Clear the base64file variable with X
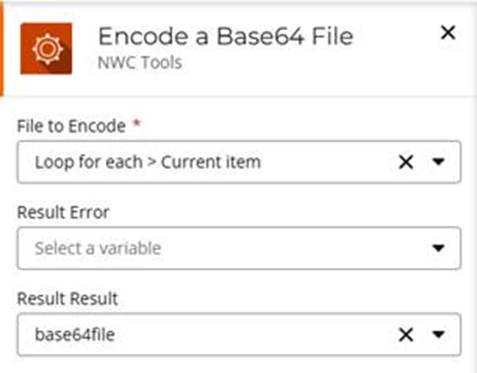This screenshot has height=373, width=477. [x=406, y=335]
